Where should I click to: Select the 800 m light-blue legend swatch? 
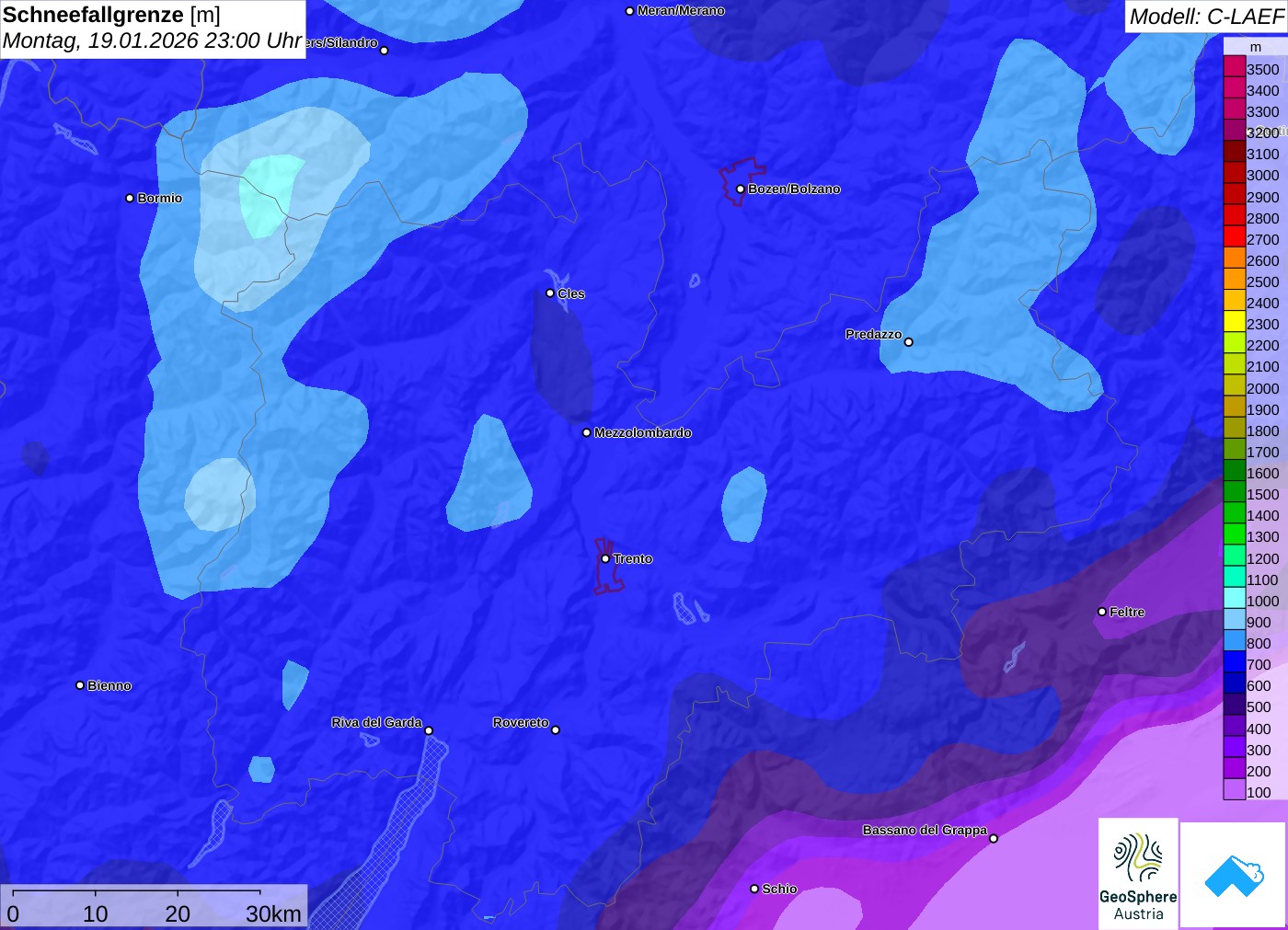[x=1235, y=642]
